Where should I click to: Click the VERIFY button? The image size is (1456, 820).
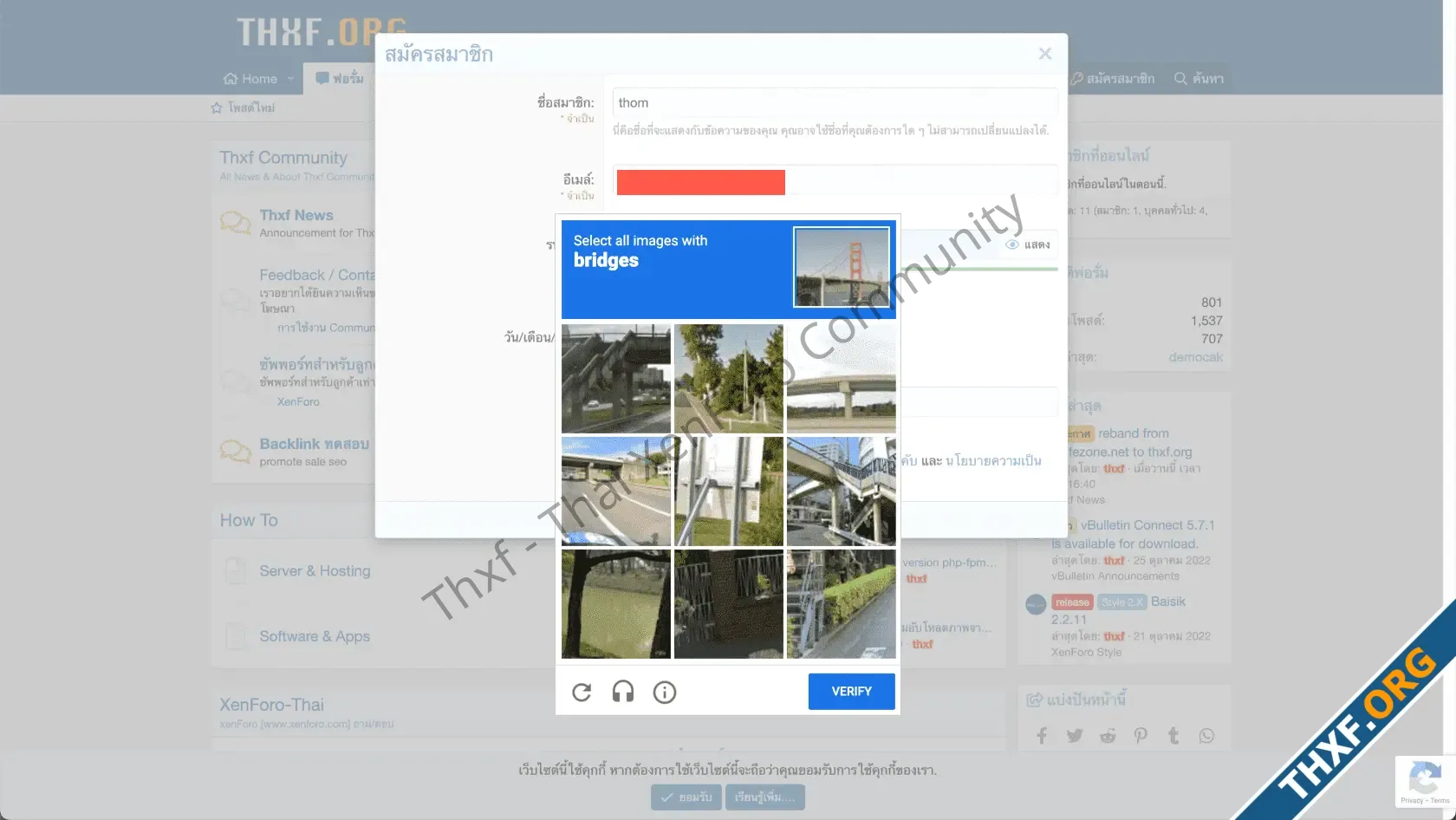coord(852,692)
